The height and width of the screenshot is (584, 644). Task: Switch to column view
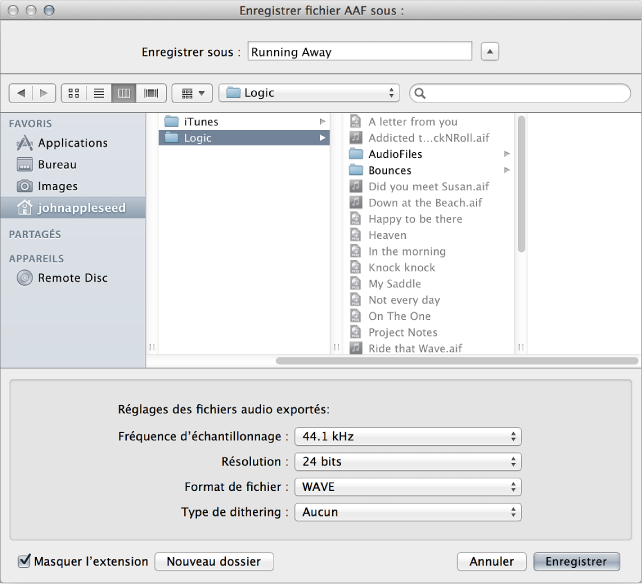point(124,93)
